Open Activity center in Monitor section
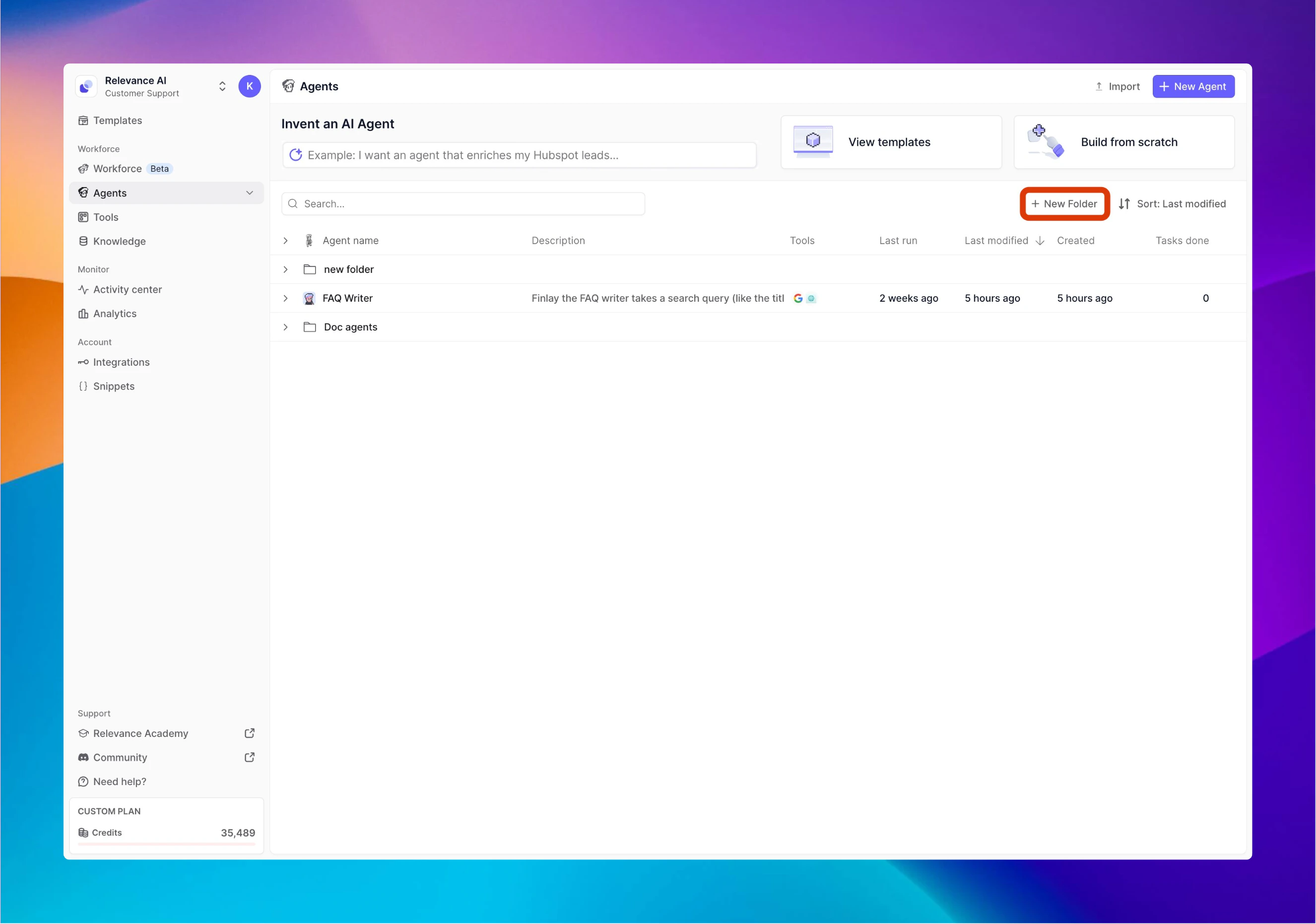1316x924 pixels. pos(127,289)
